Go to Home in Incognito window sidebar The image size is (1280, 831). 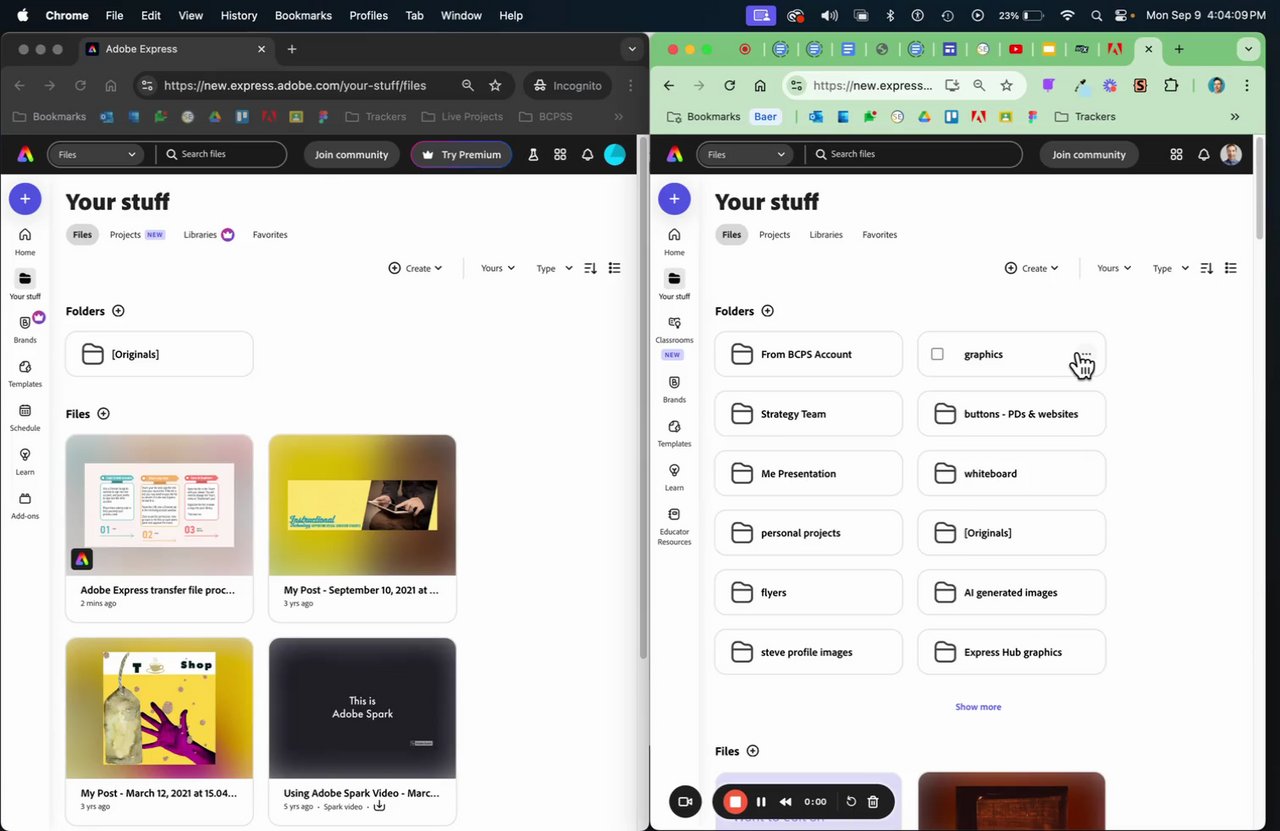pos(25,241)
